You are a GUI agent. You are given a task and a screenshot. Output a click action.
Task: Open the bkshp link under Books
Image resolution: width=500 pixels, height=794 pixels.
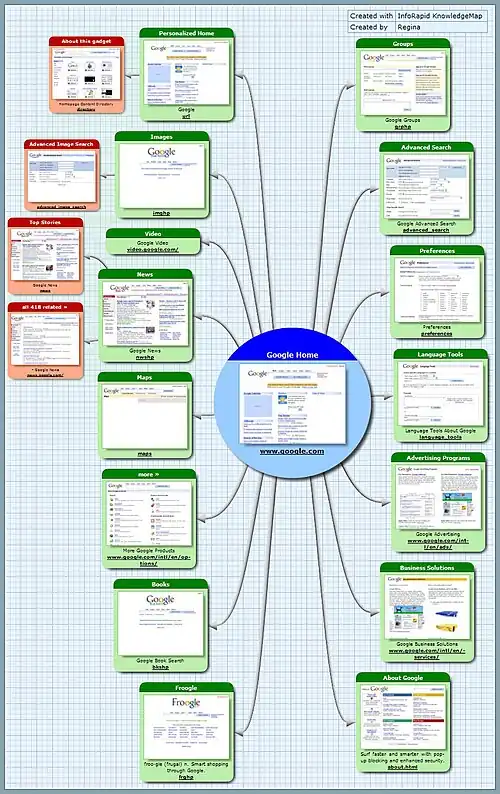[x=160, y=667]
